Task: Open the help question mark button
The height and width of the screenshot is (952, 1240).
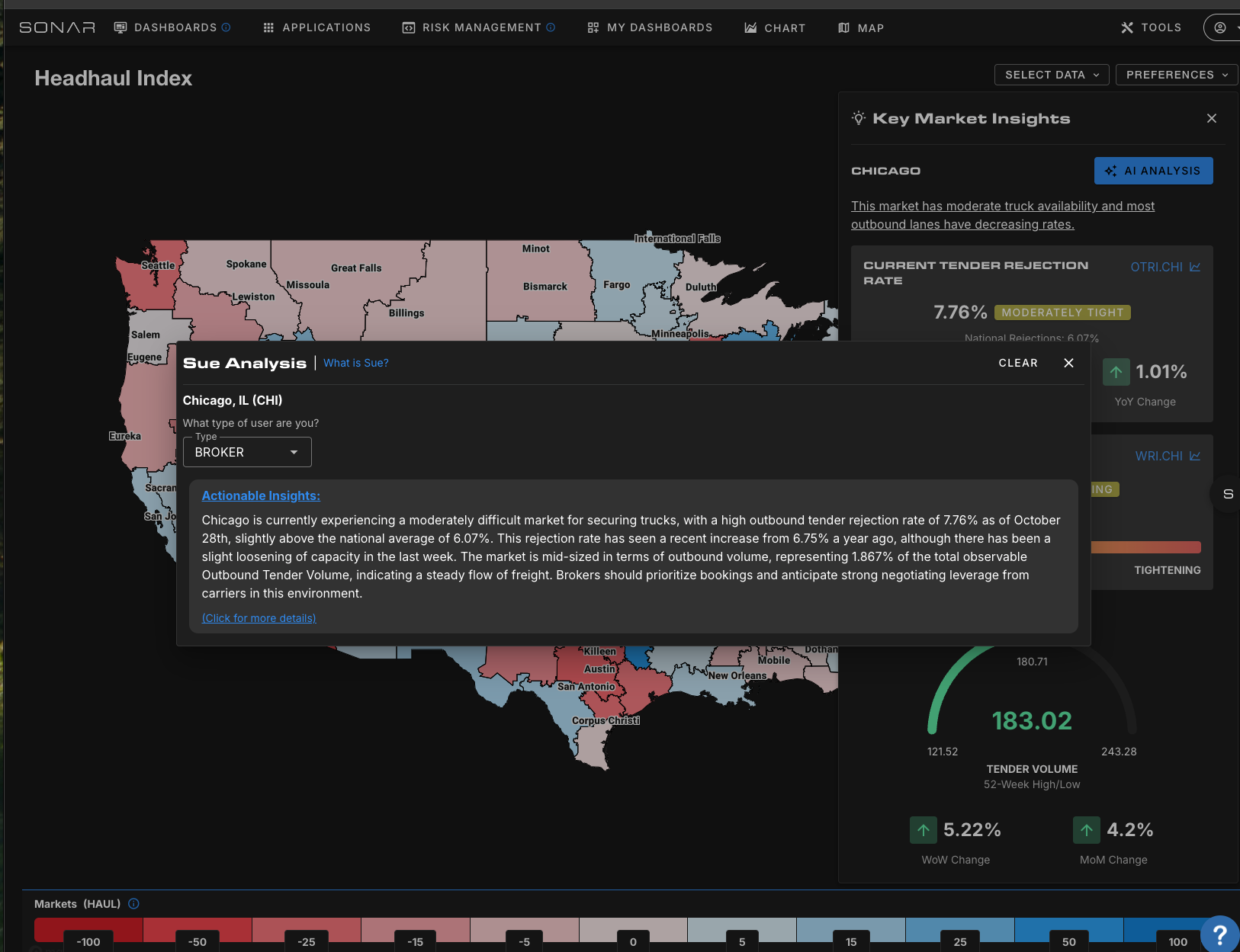Action: [x=1219, y=934]
